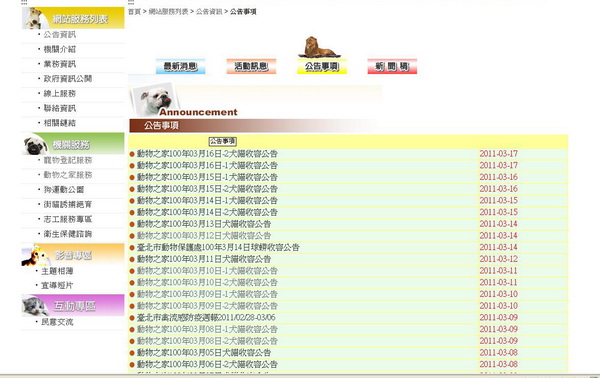Viewport: 600px width, 378px height.
Task: Click orange bullet before 臺北市動物保護處 row
Action: 132,248
